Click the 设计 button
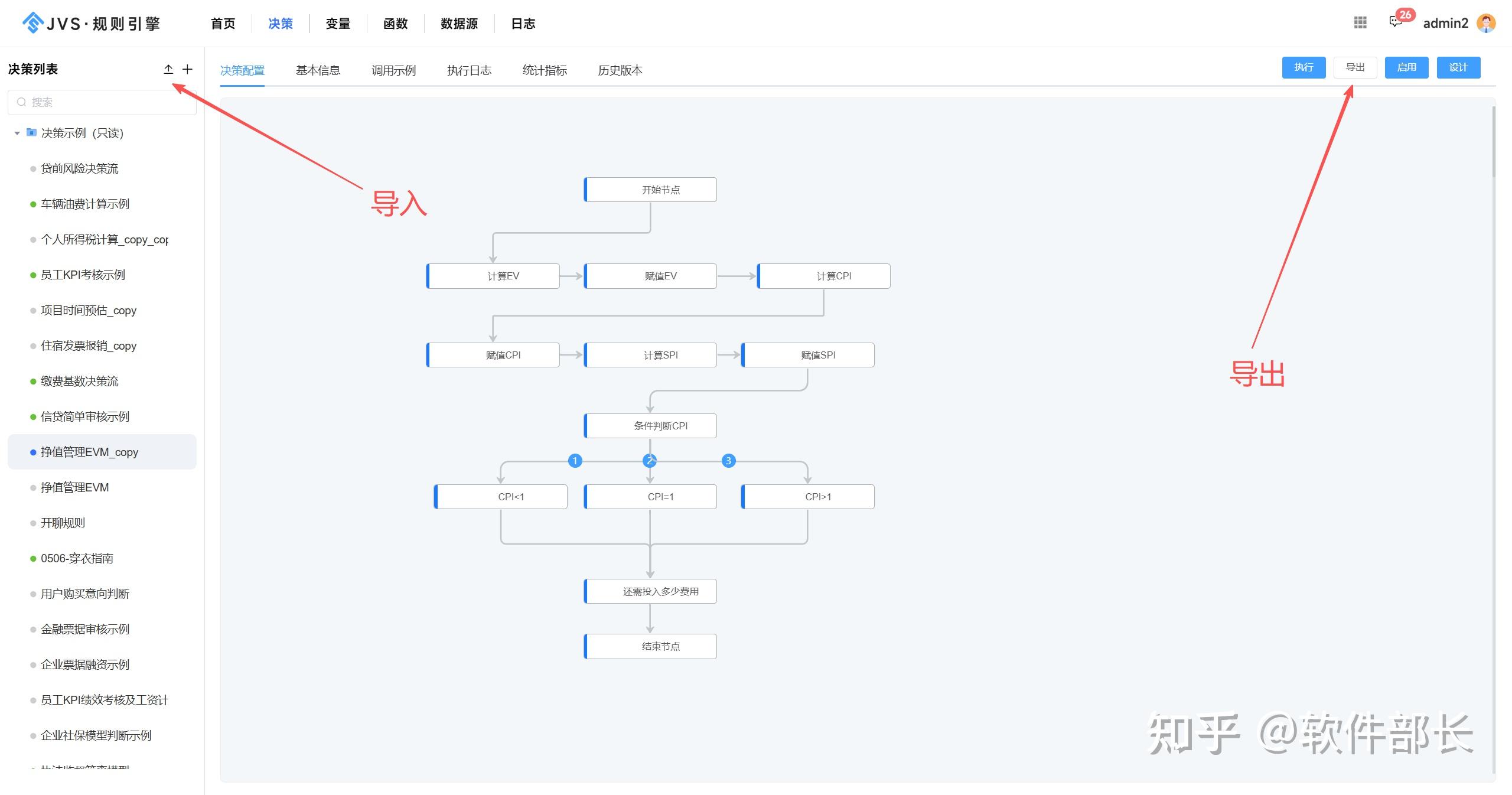 pos(1458,67)
